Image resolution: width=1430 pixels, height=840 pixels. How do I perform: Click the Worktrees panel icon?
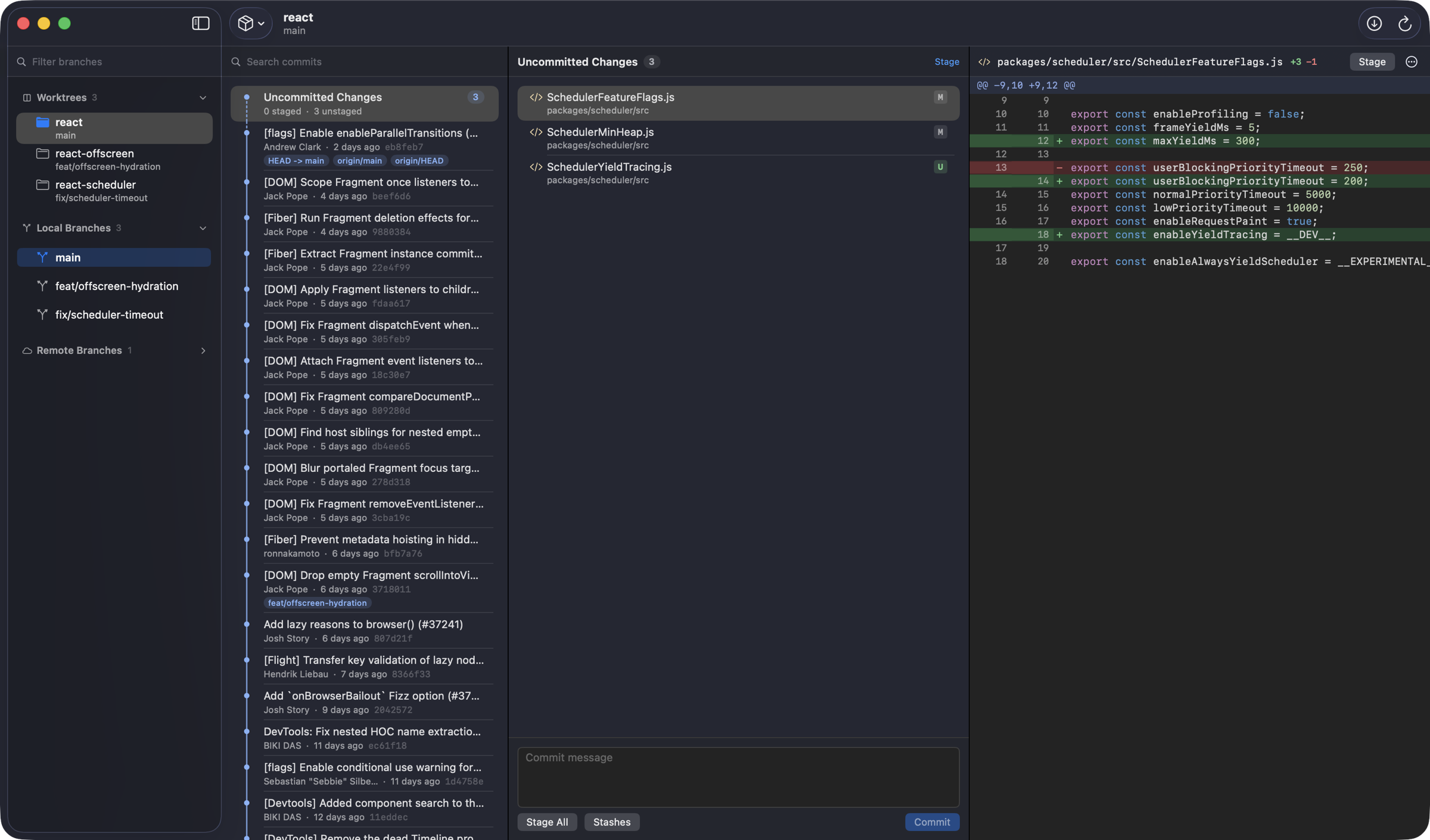[x=27, y=98]
